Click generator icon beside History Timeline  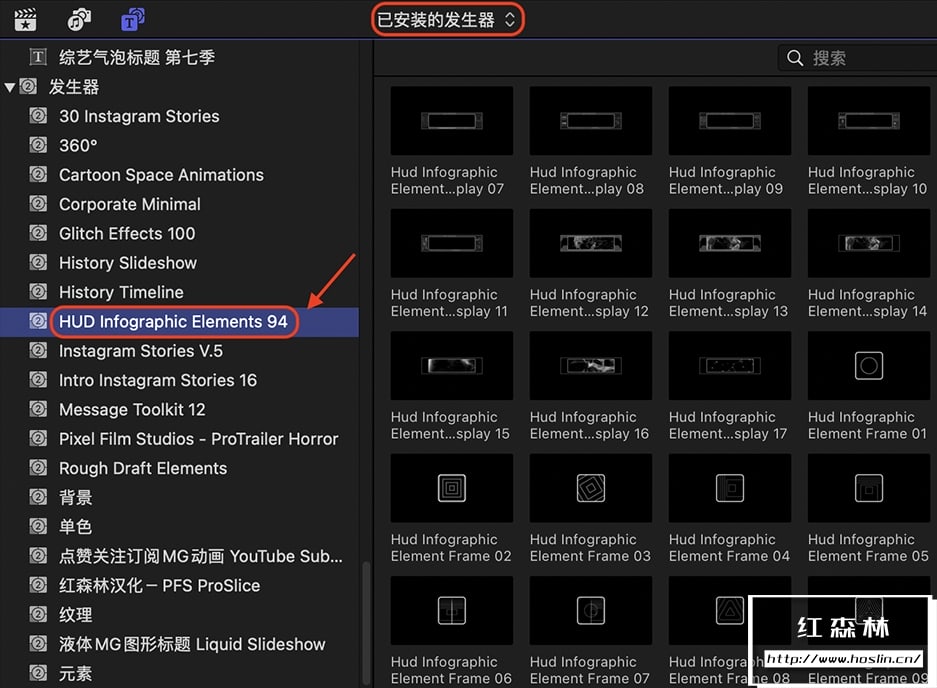tap(38, 291)
